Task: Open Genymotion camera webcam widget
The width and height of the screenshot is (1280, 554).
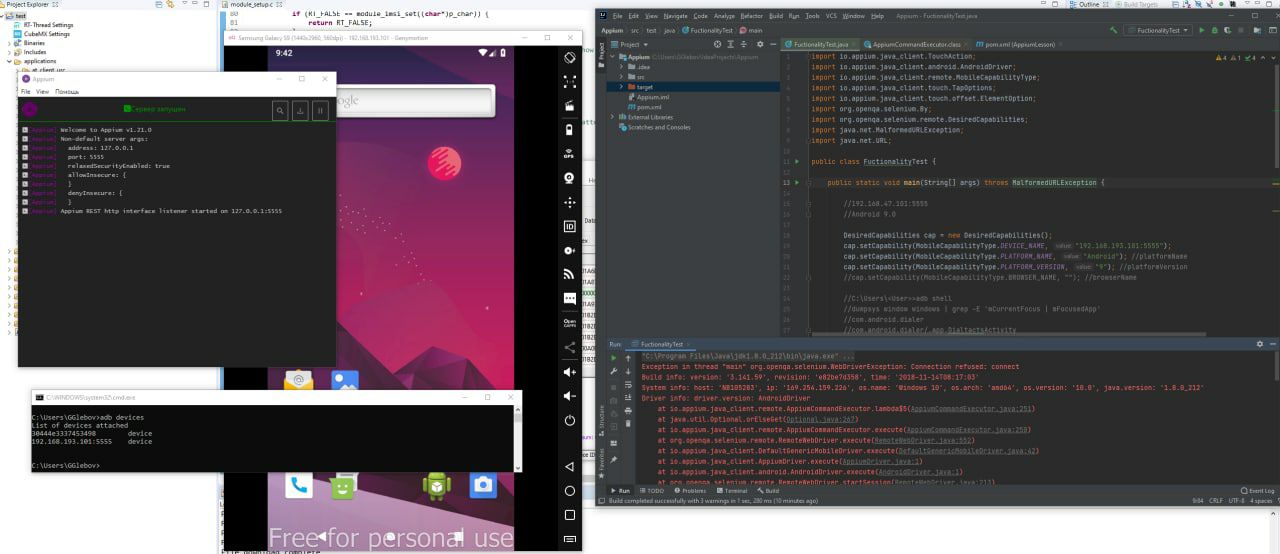Action: point(569,178)
